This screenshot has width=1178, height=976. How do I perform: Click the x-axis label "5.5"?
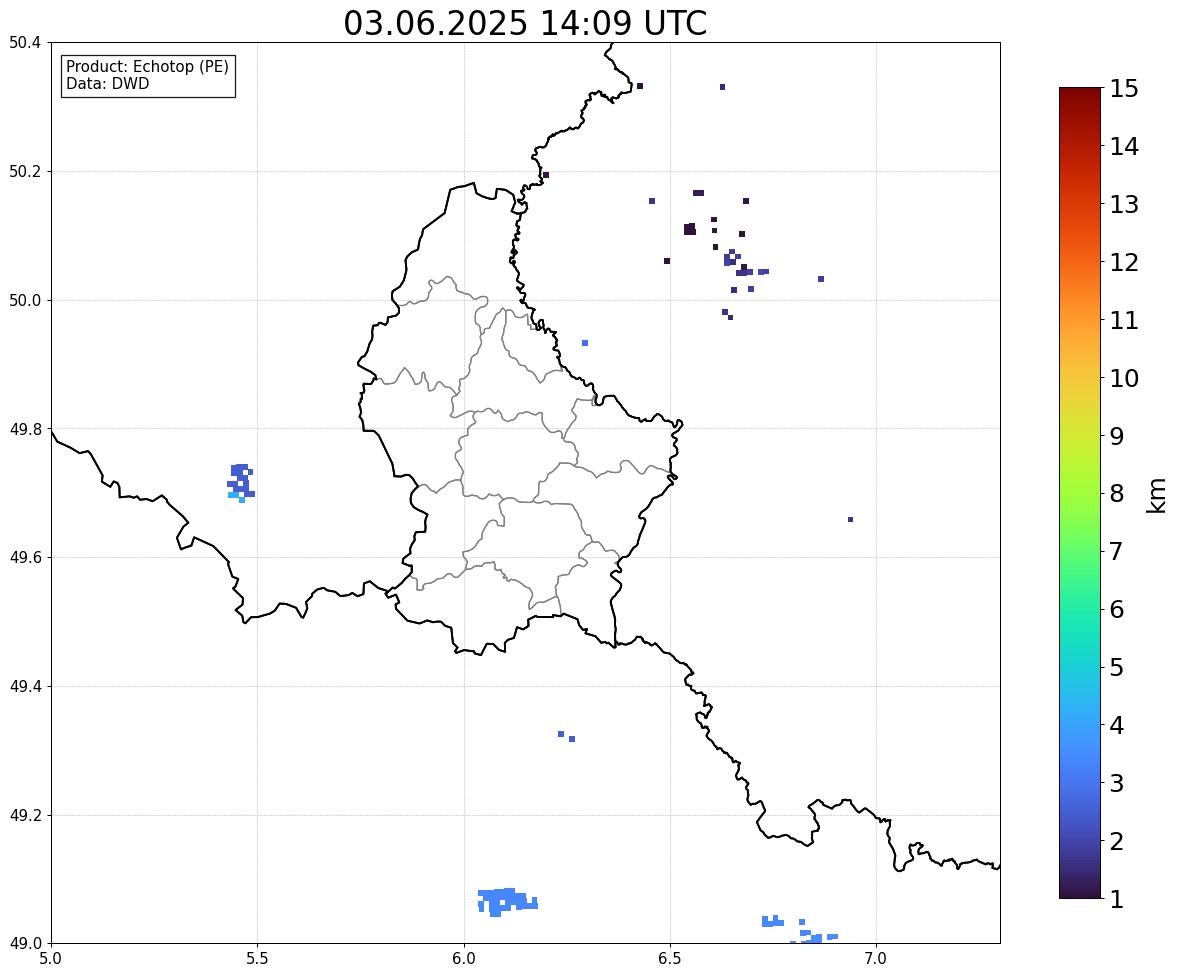pos(257,959)
